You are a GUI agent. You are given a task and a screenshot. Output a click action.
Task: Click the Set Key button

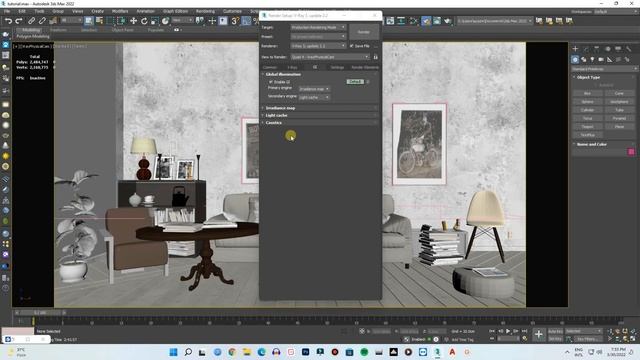pos(555,339)
